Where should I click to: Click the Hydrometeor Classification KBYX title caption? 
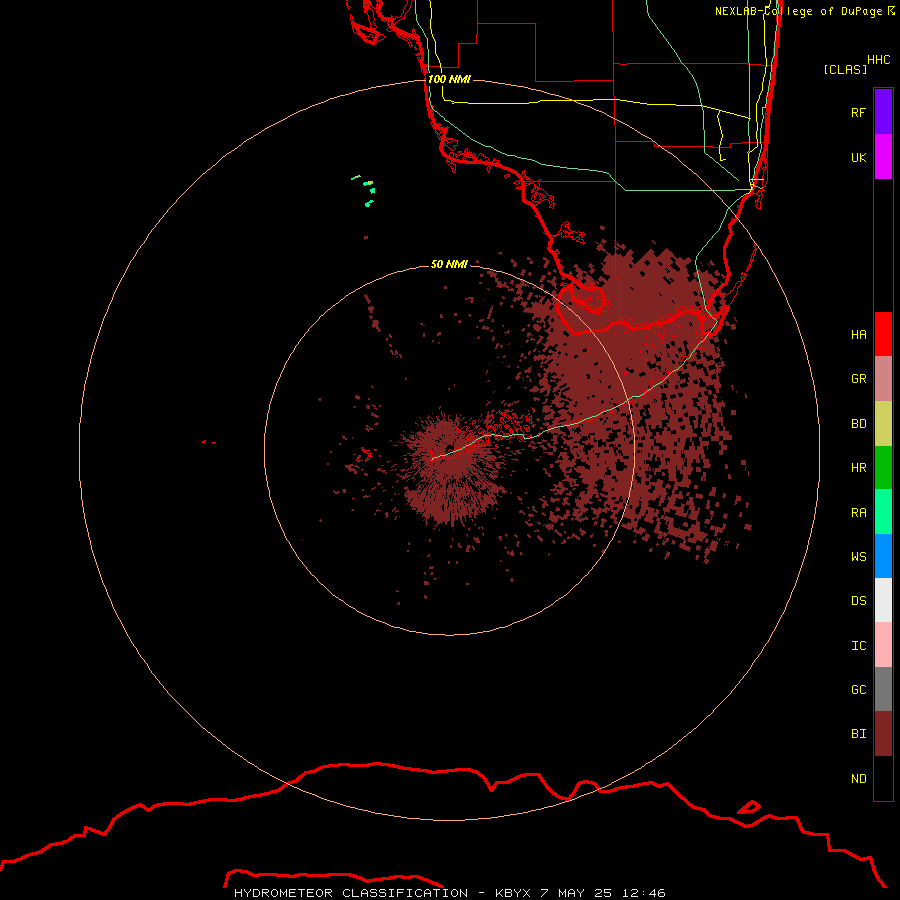[x=449, y=893]
